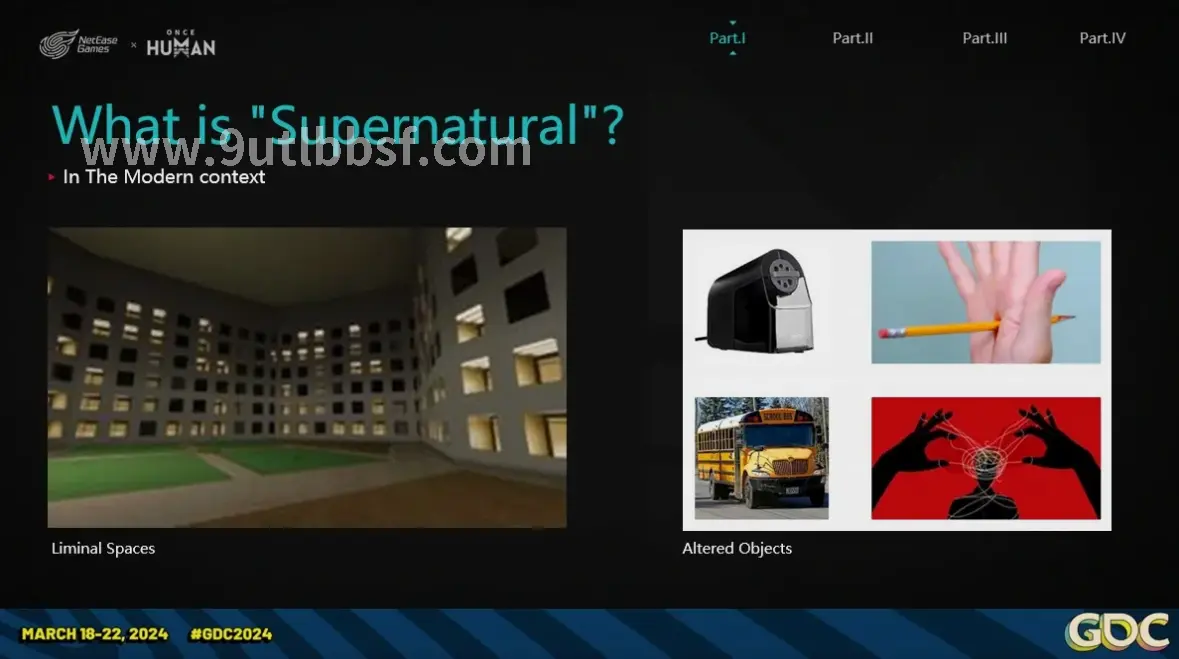Click the yellow school bus photo
This screenshot has width=1179, height=659.
(761, 458)
